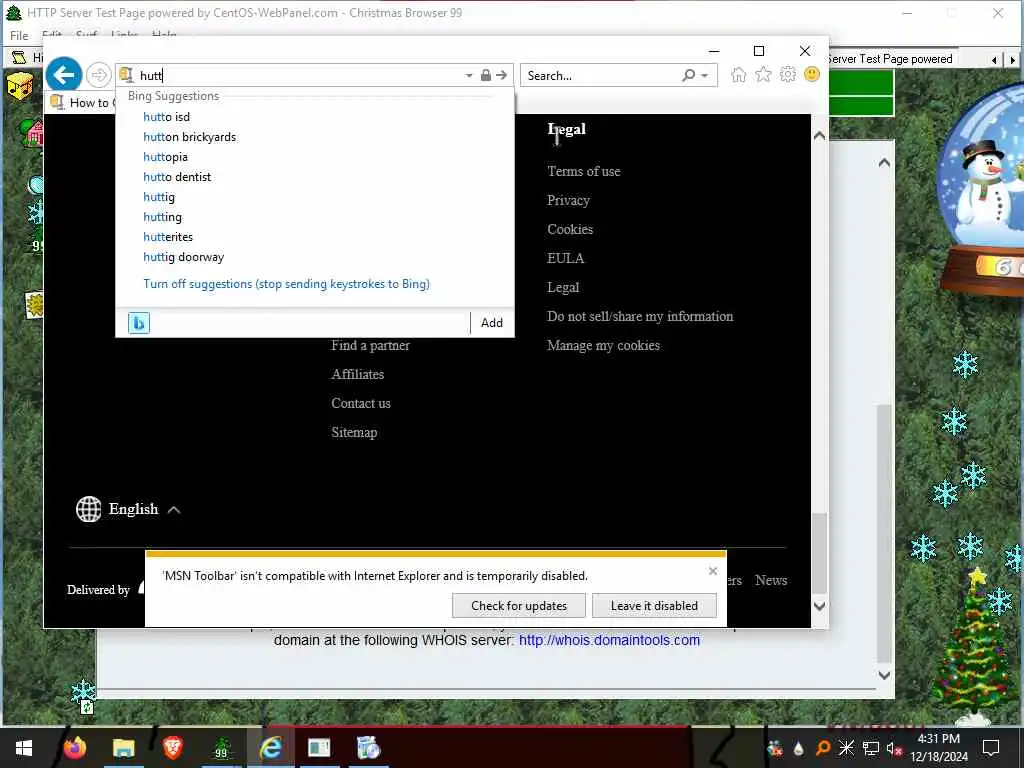Click the smiley feedback icon
The height and width of the screenshot is (768, 1024).
point(812,74)
